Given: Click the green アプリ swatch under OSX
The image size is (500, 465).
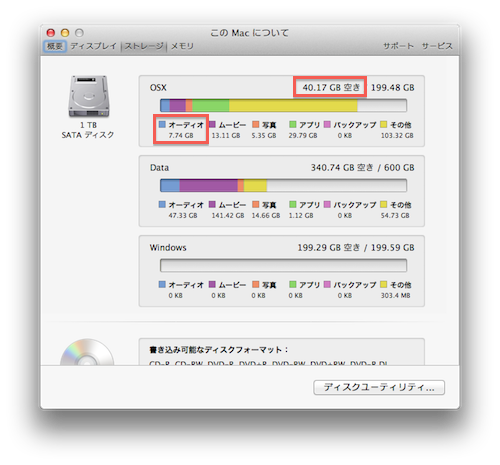Looking at the screenshot, I should (293, 124).
